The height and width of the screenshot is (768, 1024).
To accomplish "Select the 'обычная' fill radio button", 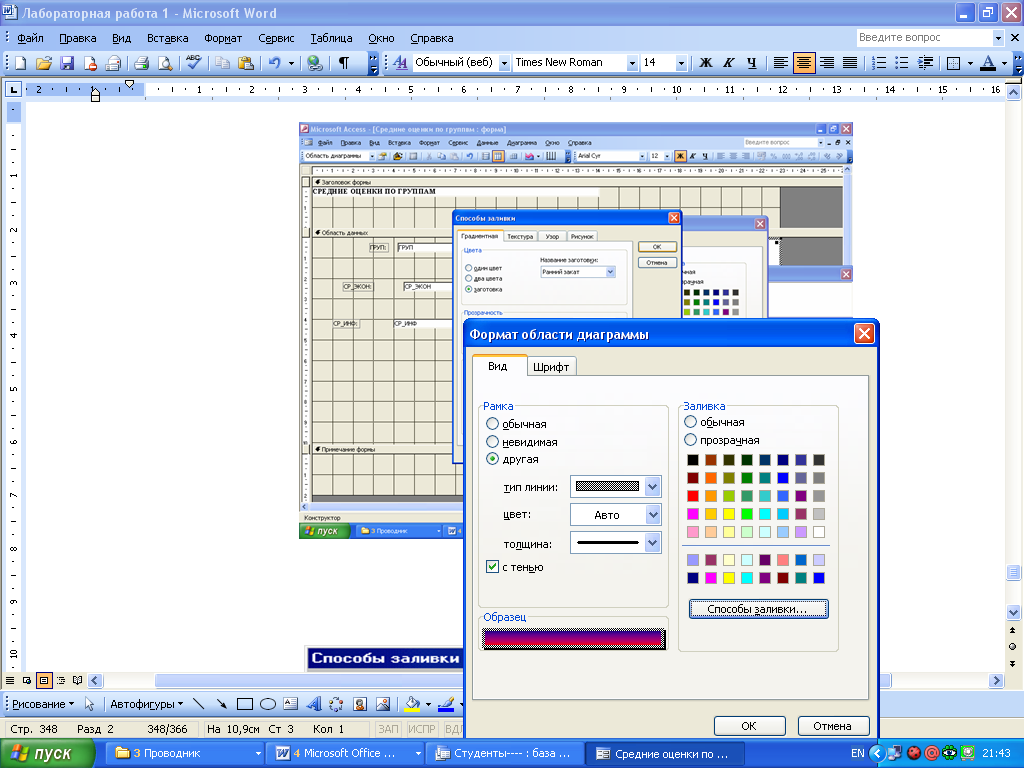I will 690,422.
